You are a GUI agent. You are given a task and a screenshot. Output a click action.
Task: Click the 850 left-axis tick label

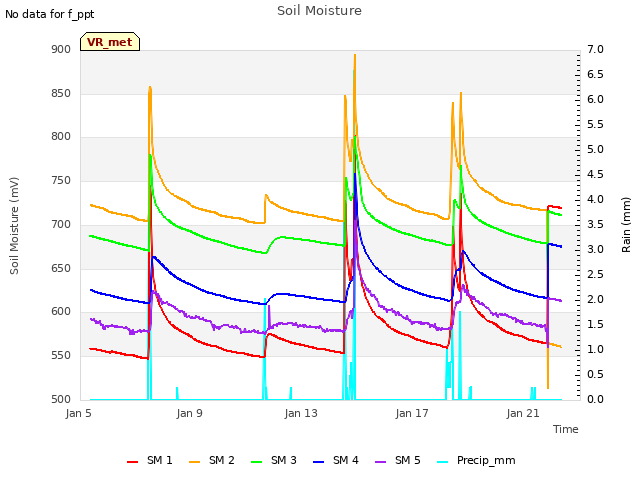pyautogui.click(x=61, y=93)
